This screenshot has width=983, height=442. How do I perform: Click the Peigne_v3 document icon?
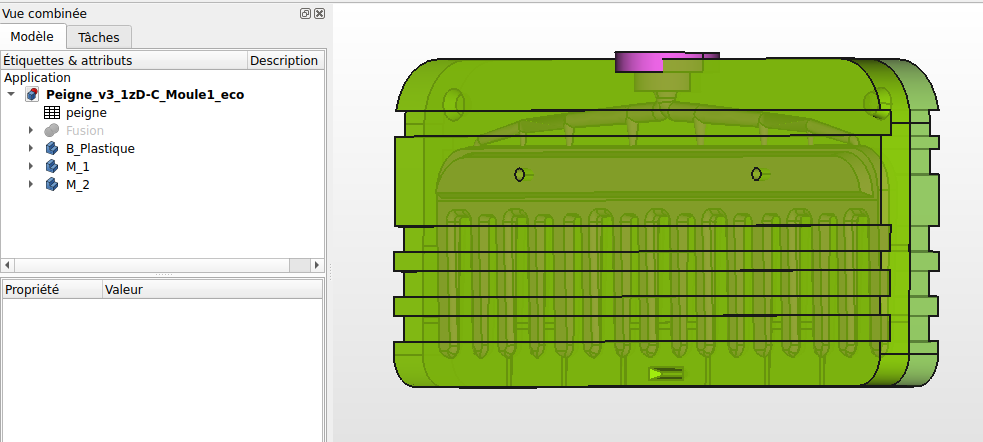click(x=33, y=95)
